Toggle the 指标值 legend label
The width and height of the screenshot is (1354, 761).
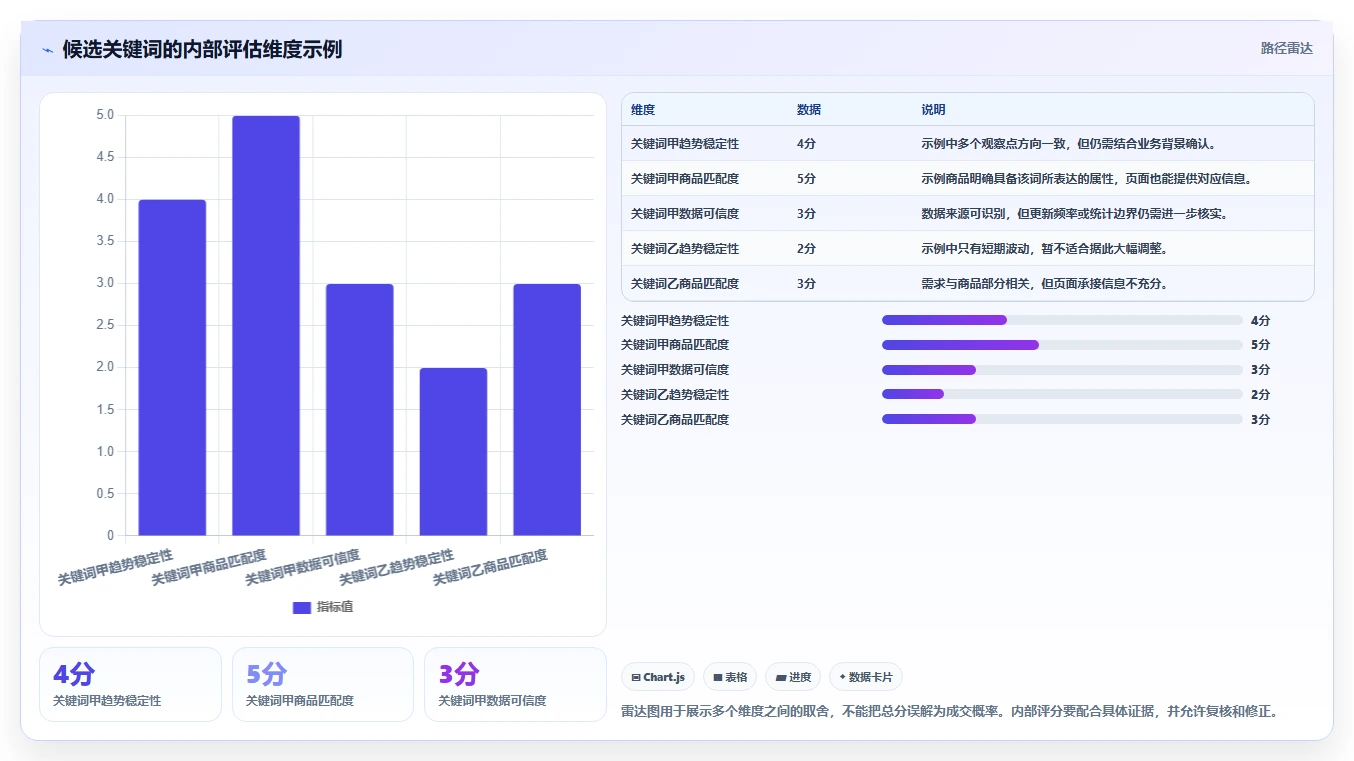pyautogui.click(x=335, y=607)
